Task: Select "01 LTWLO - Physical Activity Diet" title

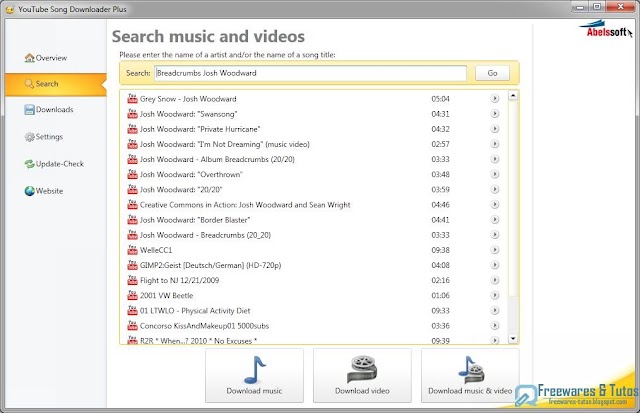Action: coord(195,311)
